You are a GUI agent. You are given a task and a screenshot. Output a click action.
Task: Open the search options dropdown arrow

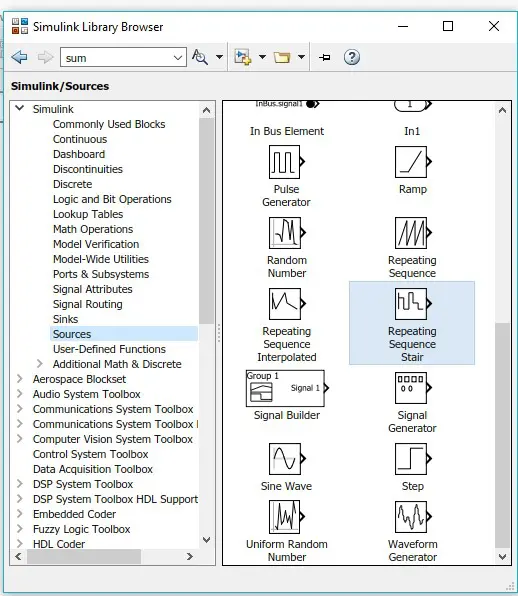(219, 57)
